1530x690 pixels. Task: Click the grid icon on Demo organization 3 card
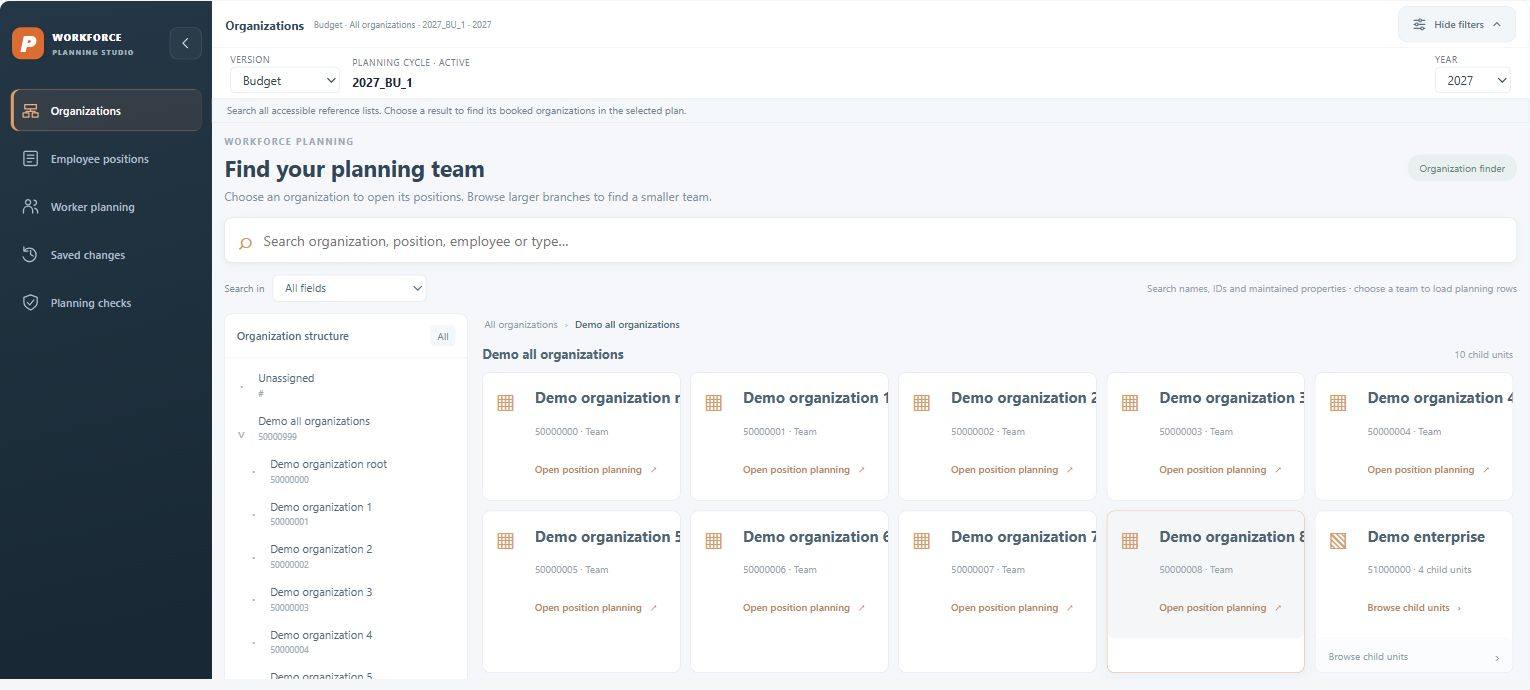[x=1129, y=403]
